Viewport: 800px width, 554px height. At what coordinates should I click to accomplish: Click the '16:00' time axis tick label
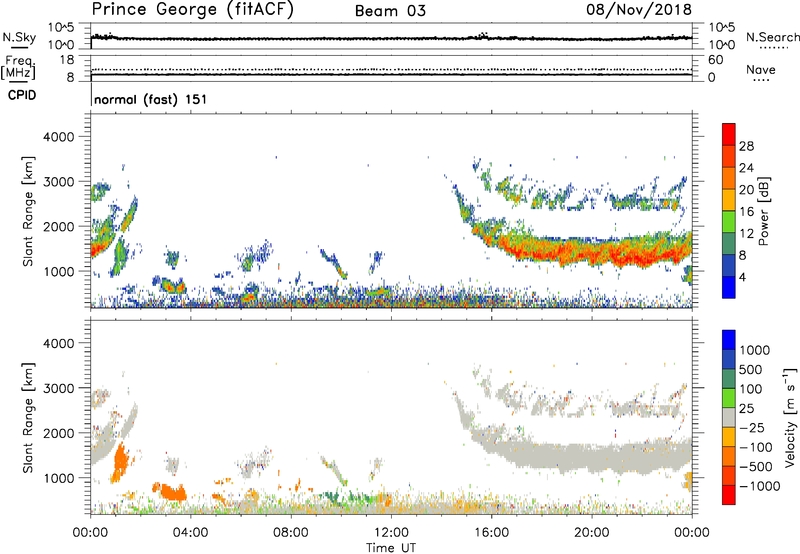click(491, 533)
